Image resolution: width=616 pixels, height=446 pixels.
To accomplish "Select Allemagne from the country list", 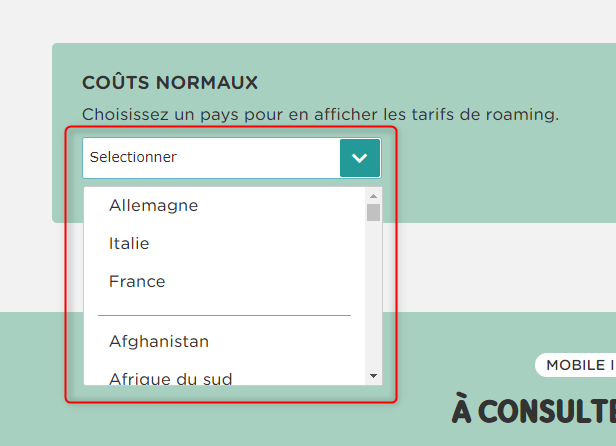I will (153, 206).
